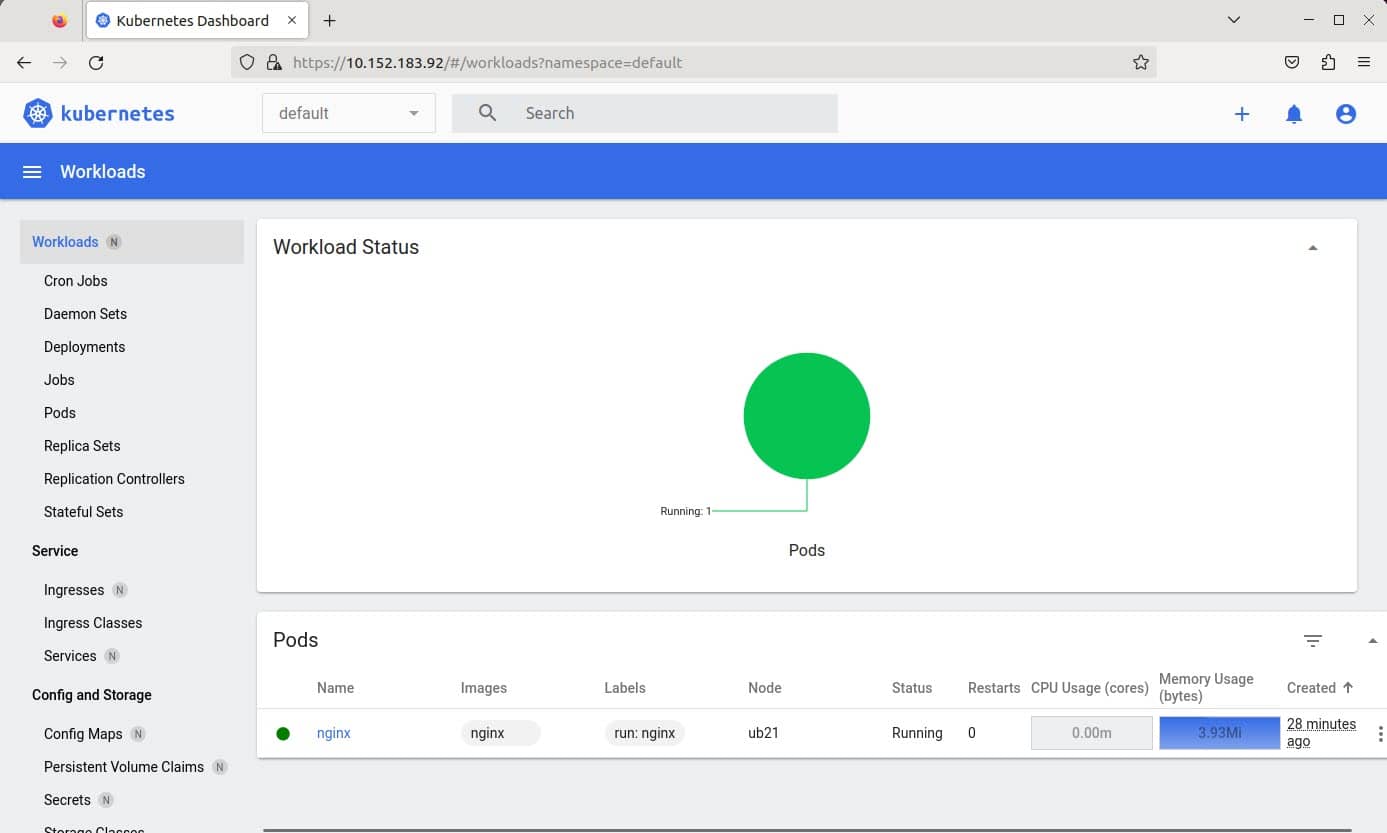Open the Firefox application menu

[x=1364, y=62]
